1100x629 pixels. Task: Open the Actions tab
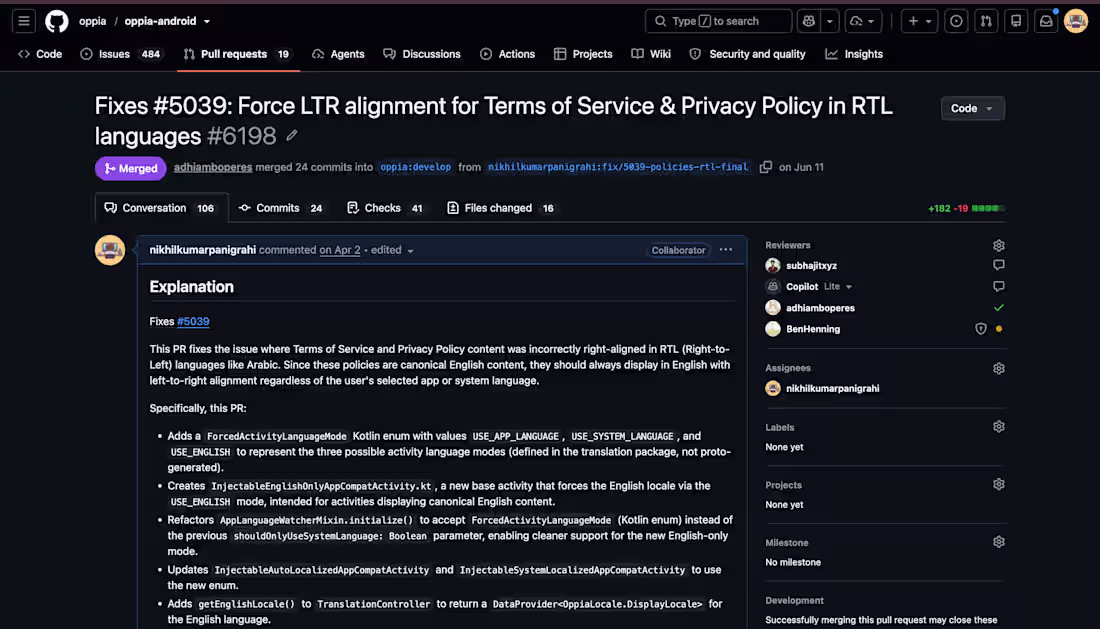pos(508,54)
